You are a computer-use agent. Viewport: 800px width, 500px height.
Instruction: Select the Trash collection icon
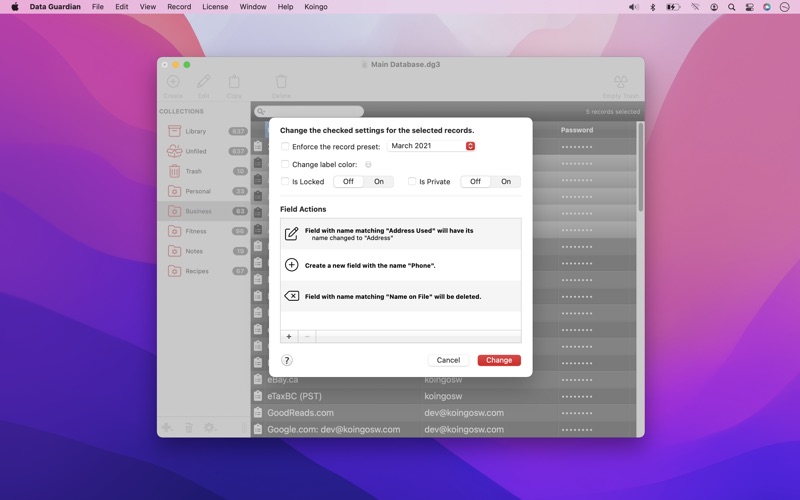[x=174, y=171]
